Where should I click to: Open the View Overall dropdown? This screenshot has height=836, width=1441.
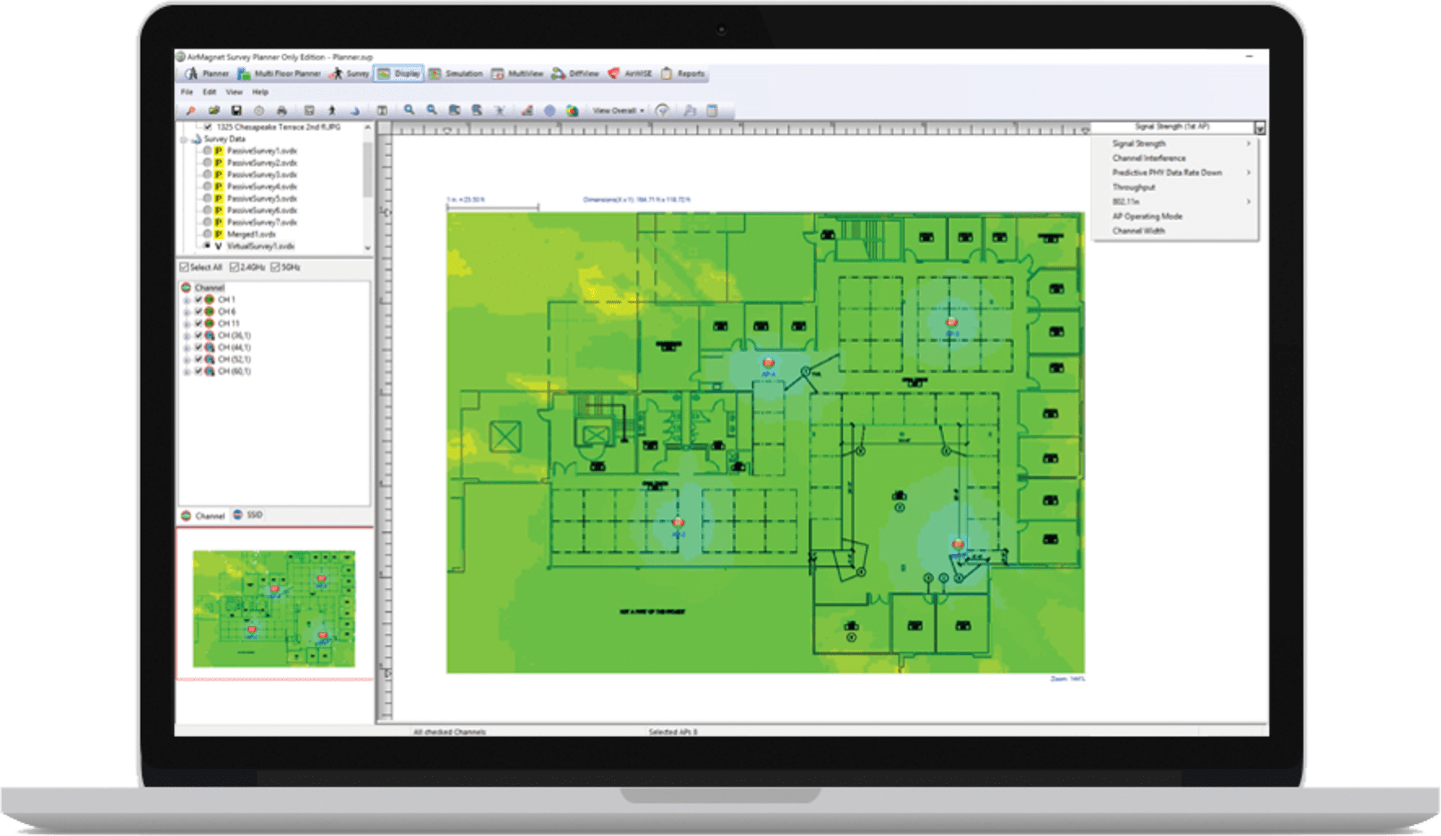click(x=620, y=111)
